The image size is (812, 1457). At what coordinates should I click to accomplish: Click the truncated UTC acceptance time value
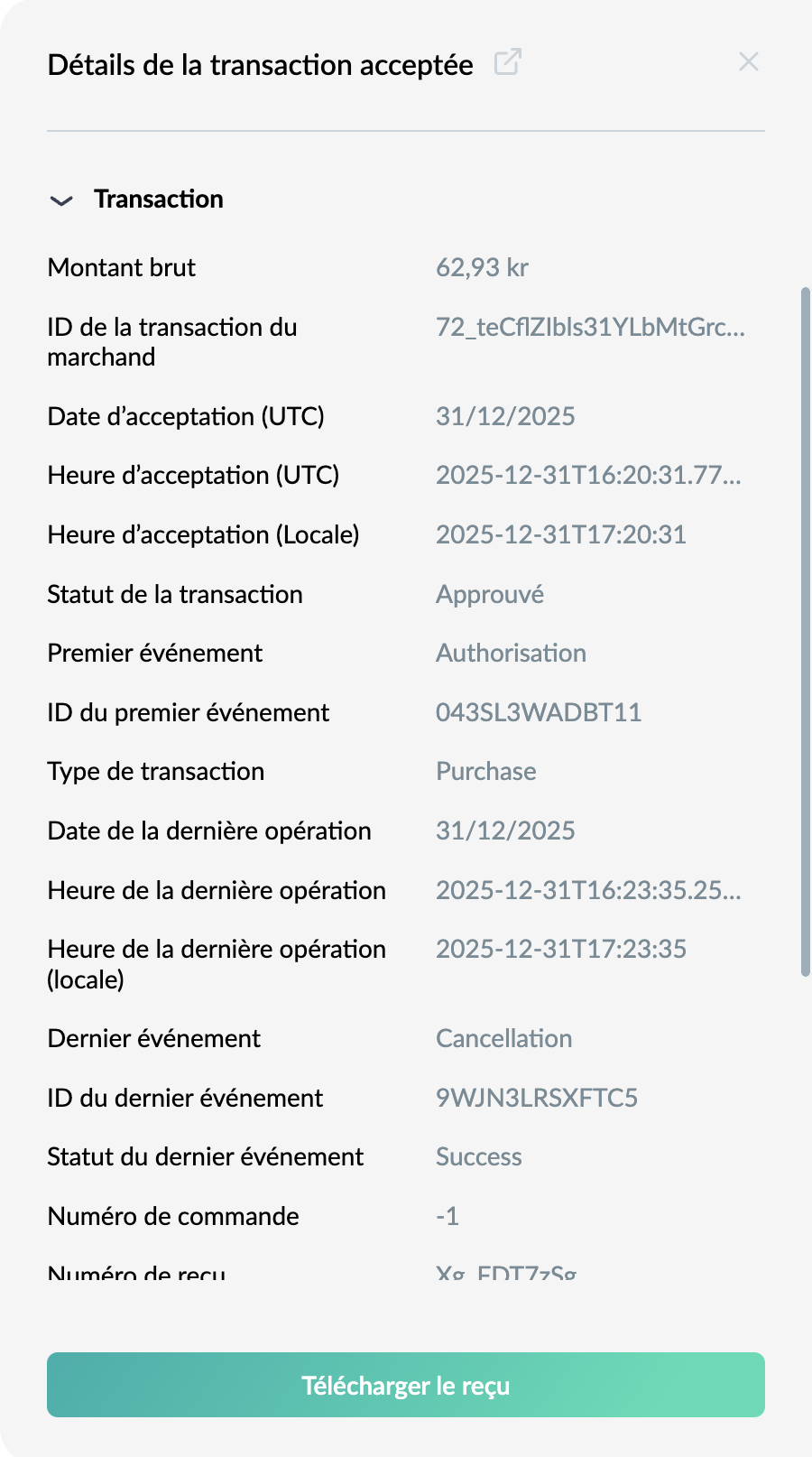588,476
